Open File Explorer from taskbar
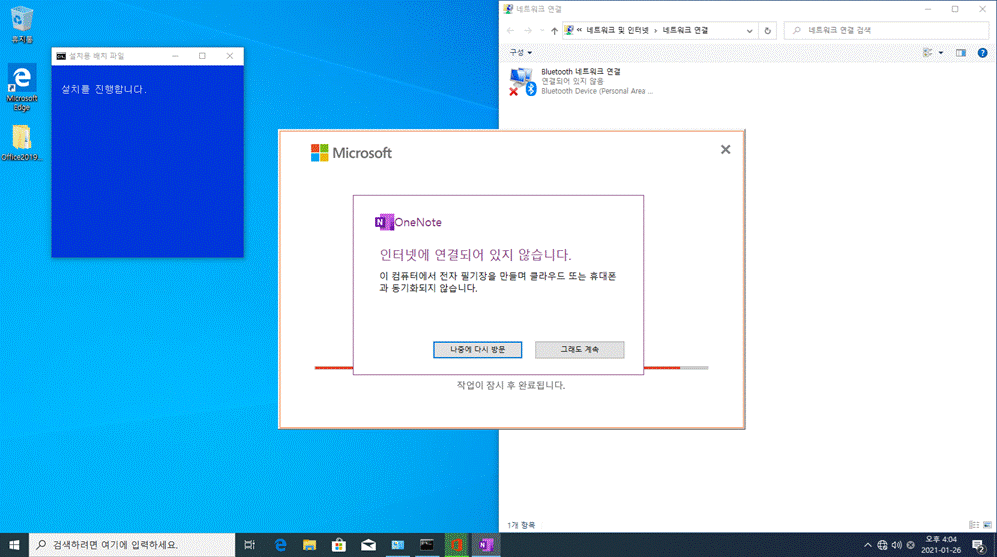Image resolution: width=997 pixels, height=557 pixels. point(309,545)
